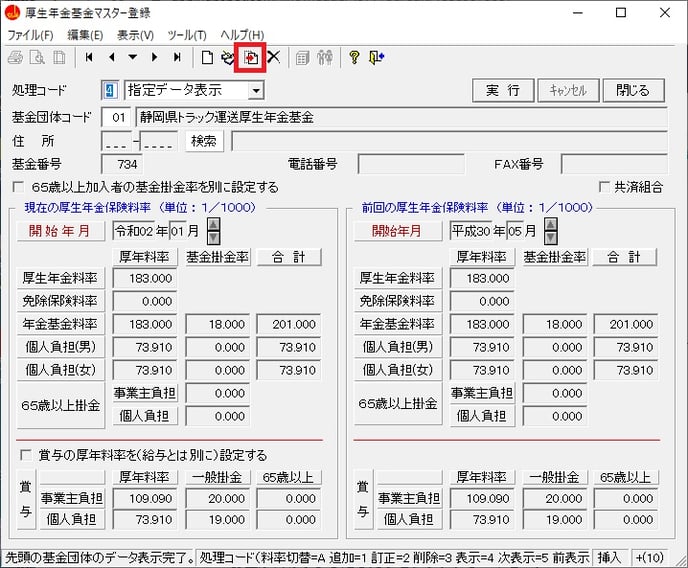Click the 挿入 status bar indicator

(609, 557)
